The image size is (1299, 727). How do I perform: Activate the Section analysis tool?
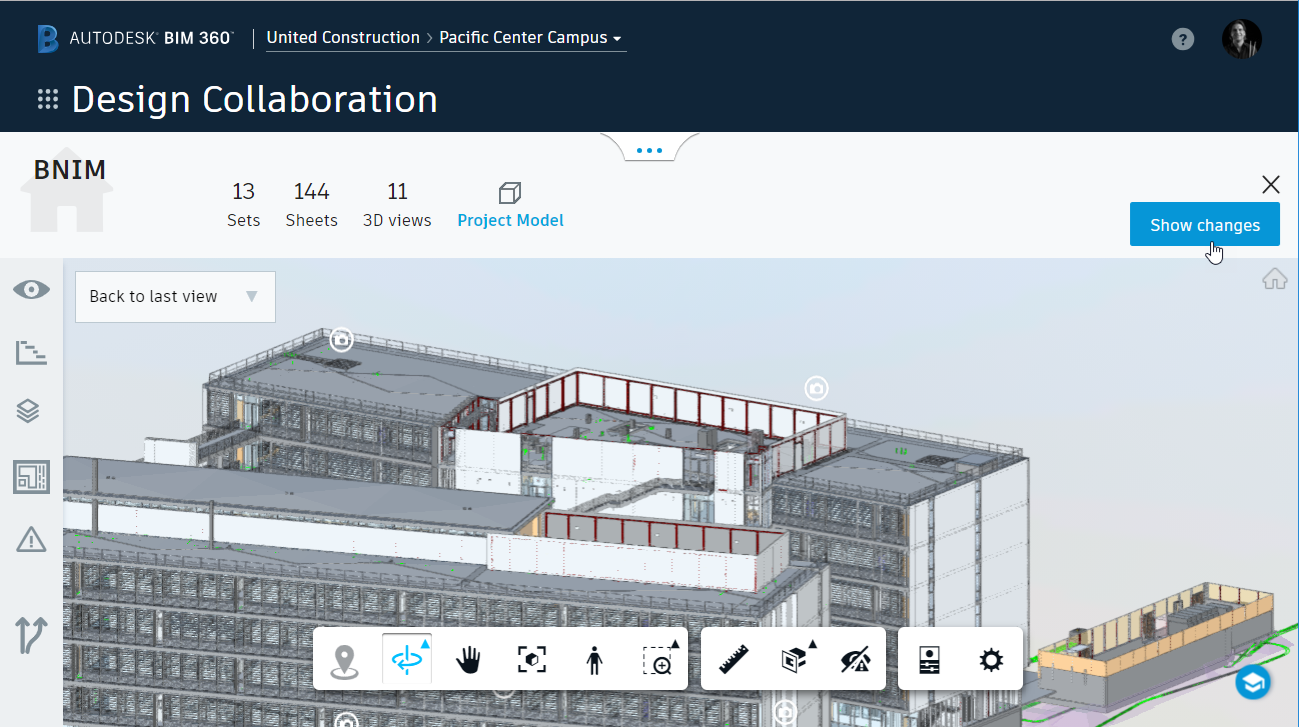coord(793,659)
